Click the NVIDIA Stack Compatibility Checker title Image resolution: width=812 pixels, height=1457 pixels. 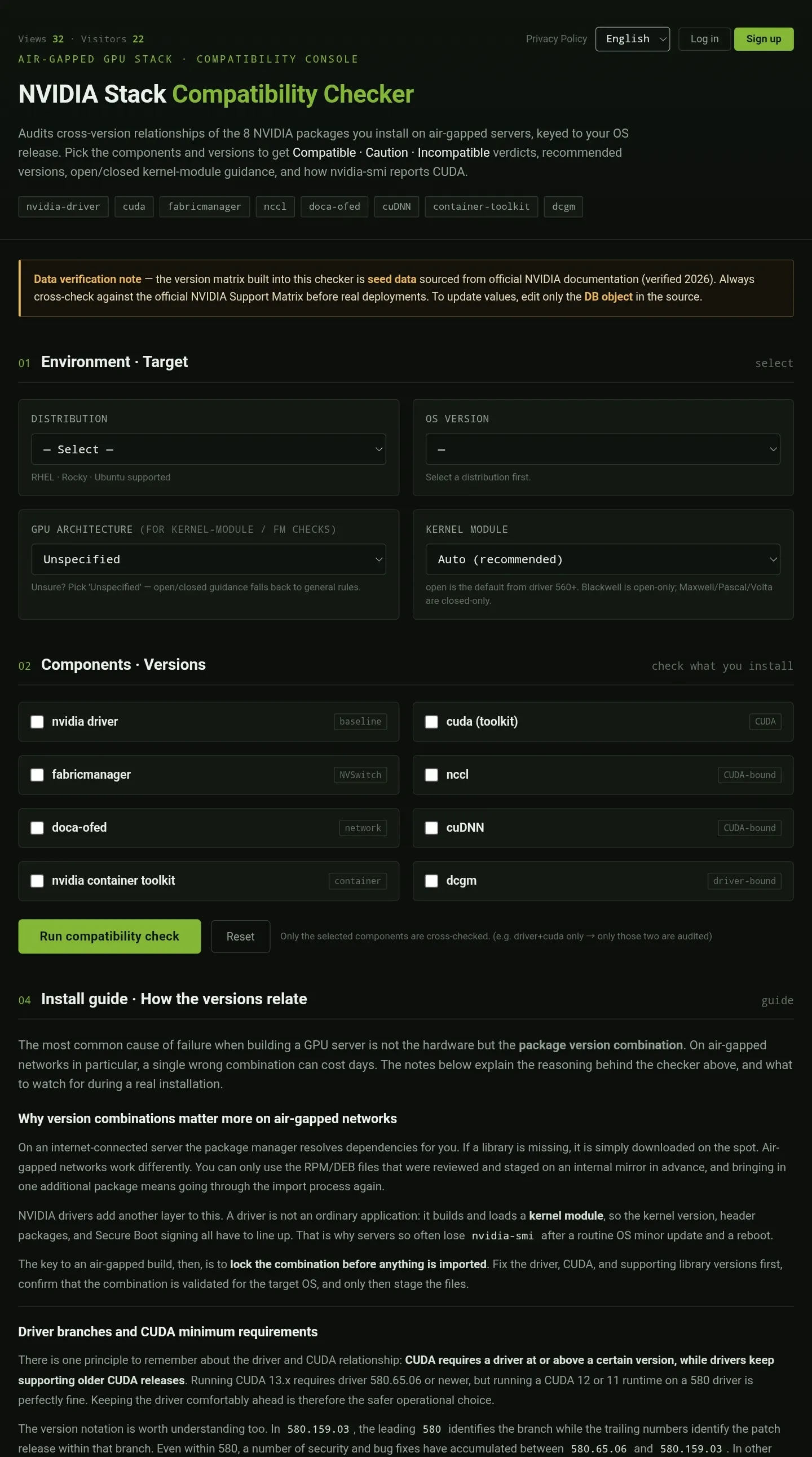[x=216, y=94]
